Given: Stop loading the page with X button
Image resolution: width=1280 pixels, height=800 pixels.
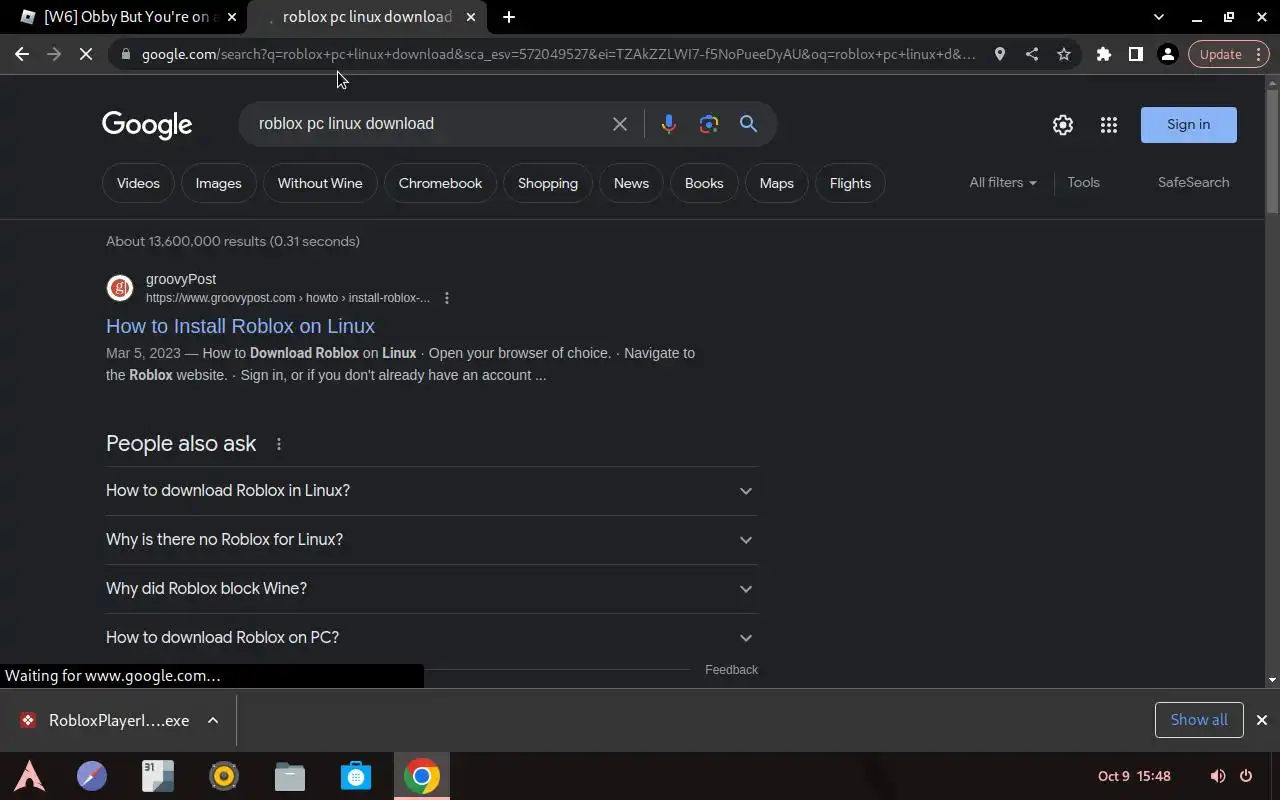Looking at the screenshot, I should tap(86, 54).
